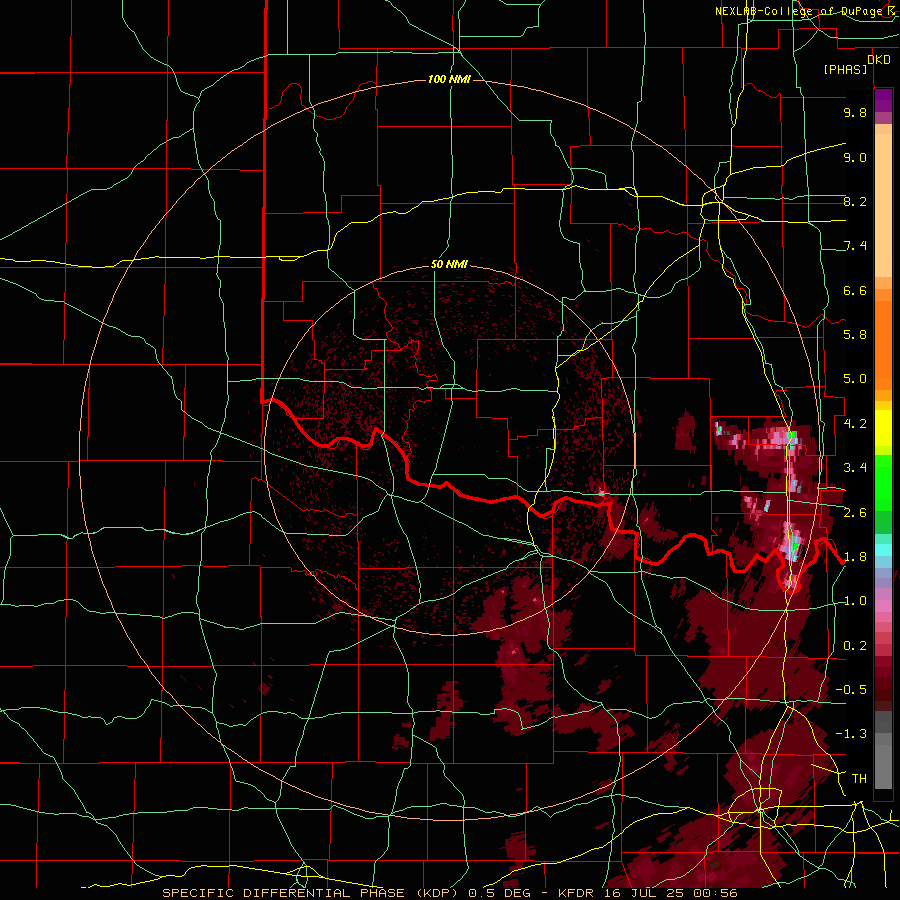
Task: Click the -0.5 value on the color scale
Action: [x=851, y=690]
